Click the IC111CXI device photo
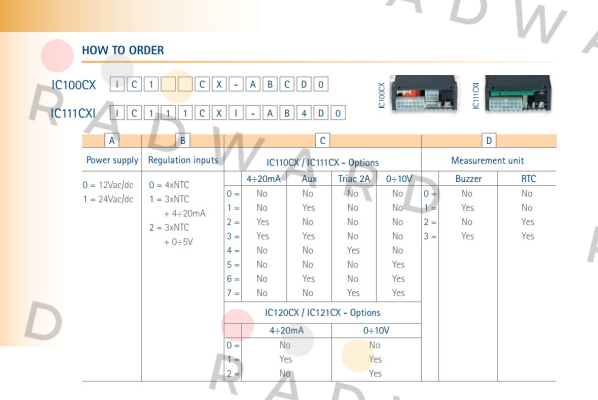 coord(518,94)
